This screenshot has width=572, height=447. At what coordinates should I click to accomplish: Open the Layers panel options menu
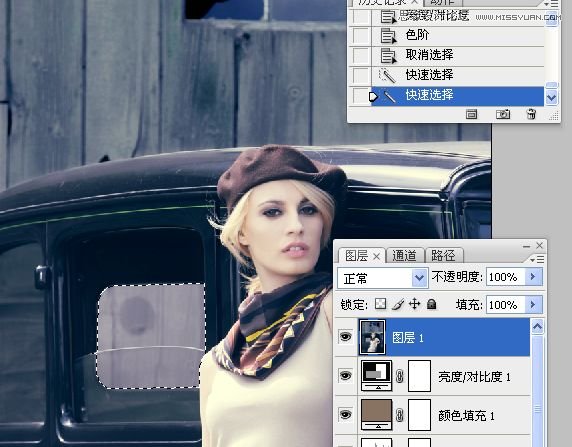537,259
